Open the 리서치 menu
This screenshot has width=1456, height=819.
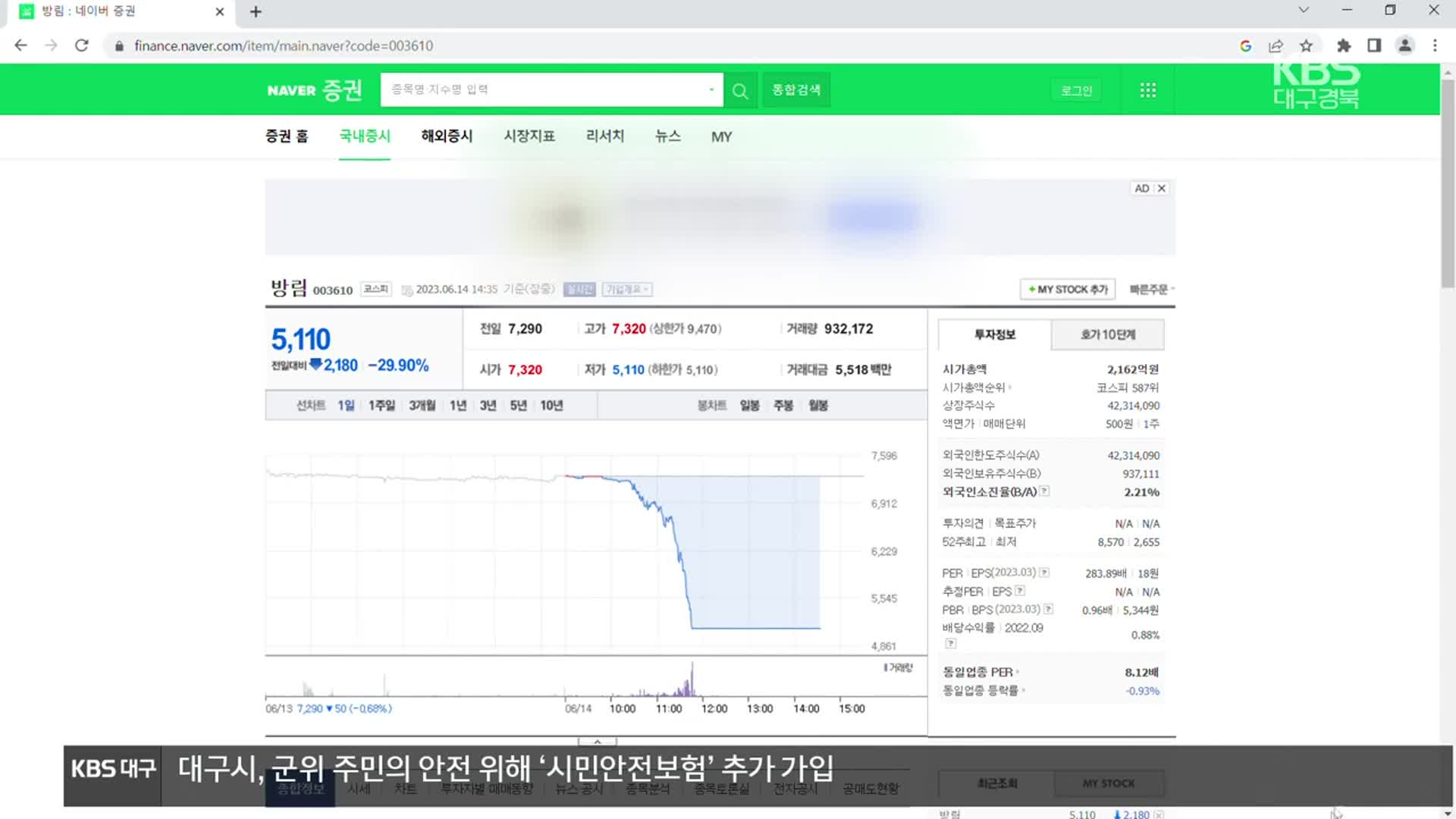click(604, 136)
